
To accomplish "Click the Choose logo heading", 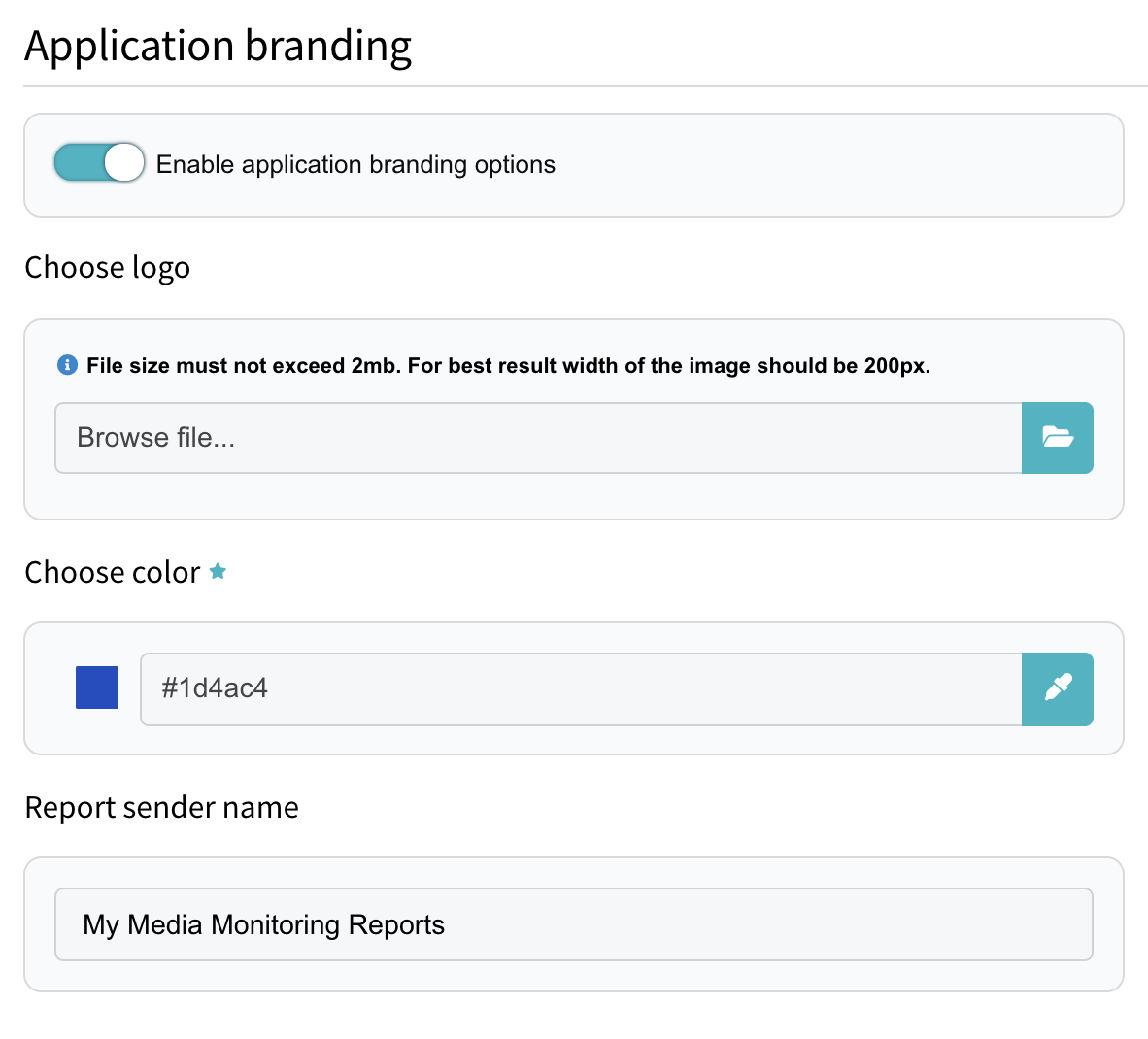I will 107,268.
